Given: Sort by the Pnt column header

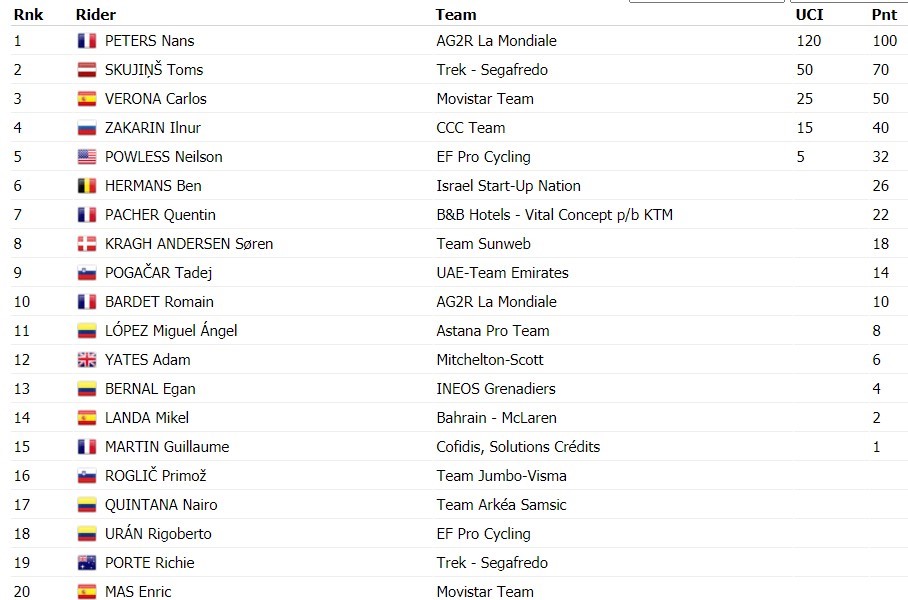Looking at the screenshot, I should point(884,14).
